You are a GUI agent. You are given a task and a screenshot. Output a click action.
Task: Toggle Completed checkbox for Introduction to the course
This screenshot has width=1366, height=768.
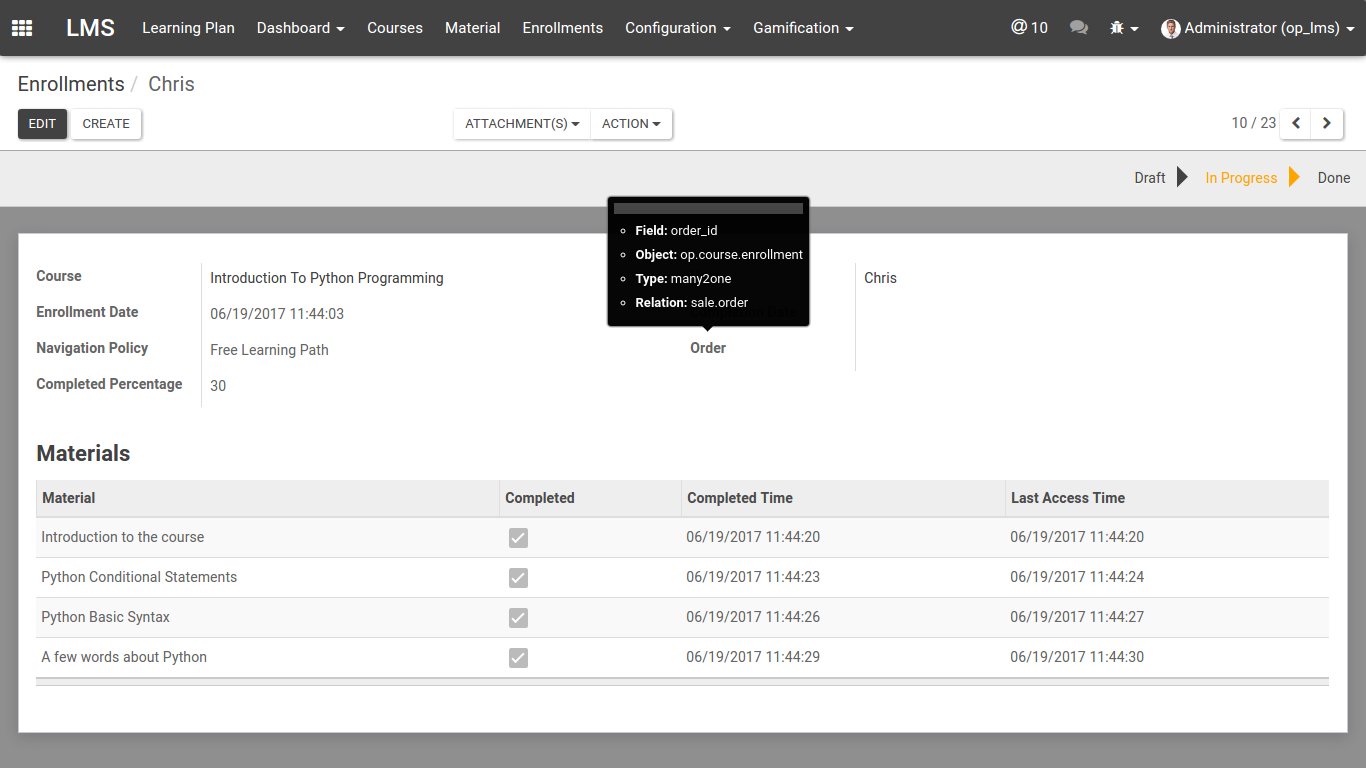[518, 538]
